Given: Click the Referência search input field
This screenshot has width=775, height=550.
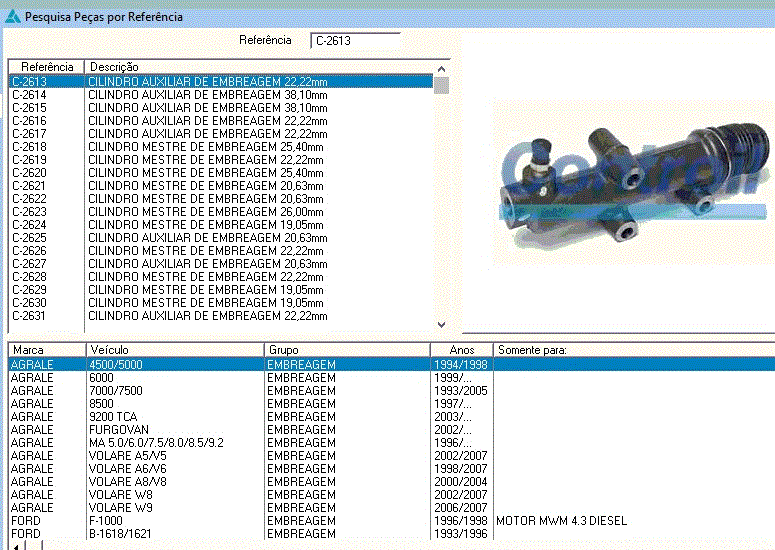Looking at the screenshot, I should click(x=355, y=41).
